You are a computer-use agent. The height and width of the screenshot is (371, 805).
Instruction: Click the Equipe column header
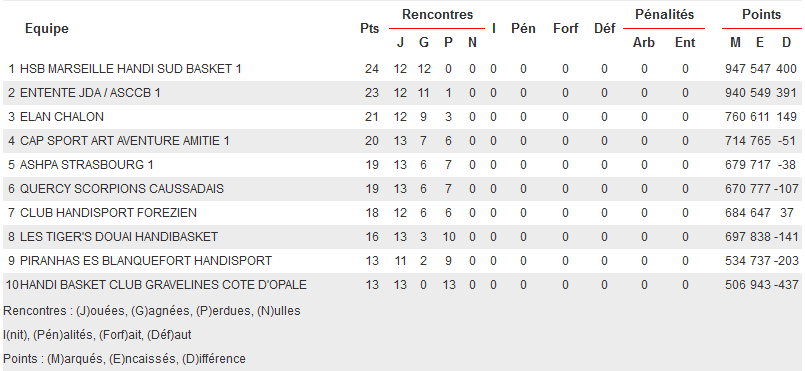tap(47, 29)
